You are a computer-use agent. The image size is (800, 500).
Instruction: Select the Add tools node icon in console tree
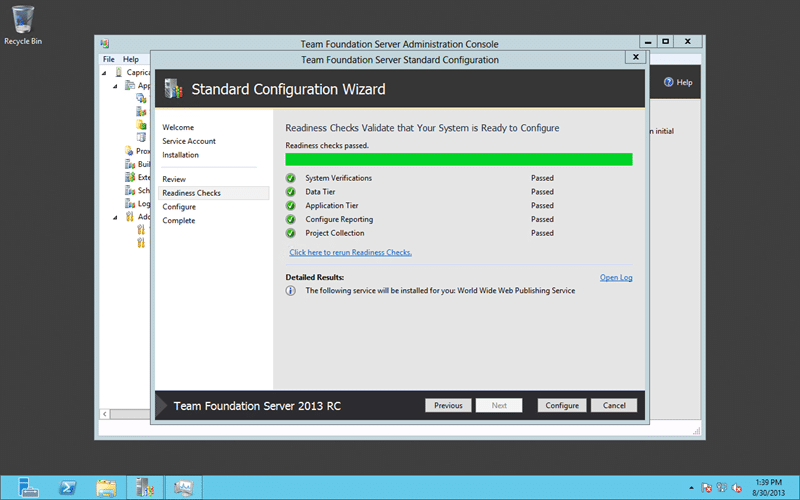(130, 217)
